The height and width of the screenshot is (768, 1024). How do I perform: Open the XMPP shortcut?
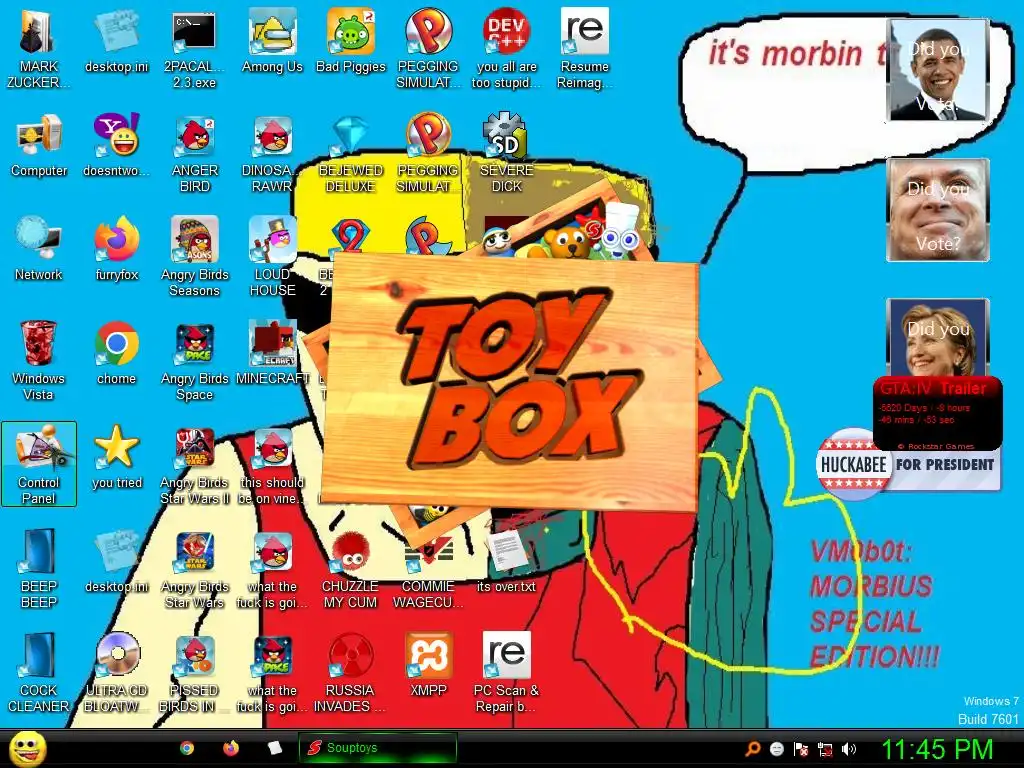point(428,665)
